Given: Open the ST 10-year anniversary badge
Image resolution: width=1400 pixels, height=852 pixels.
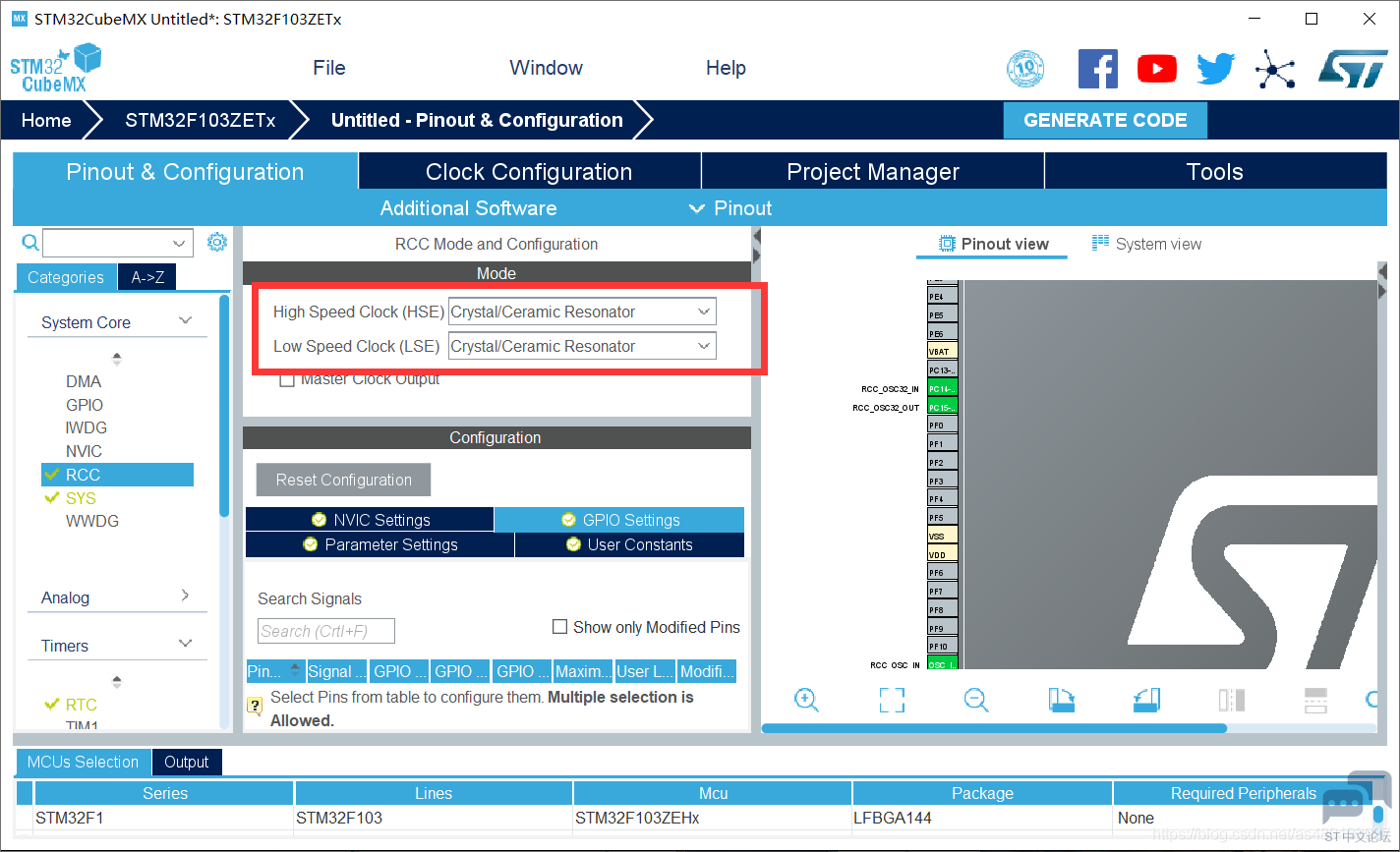Looking at the screenshot, I should (1025, 69).
